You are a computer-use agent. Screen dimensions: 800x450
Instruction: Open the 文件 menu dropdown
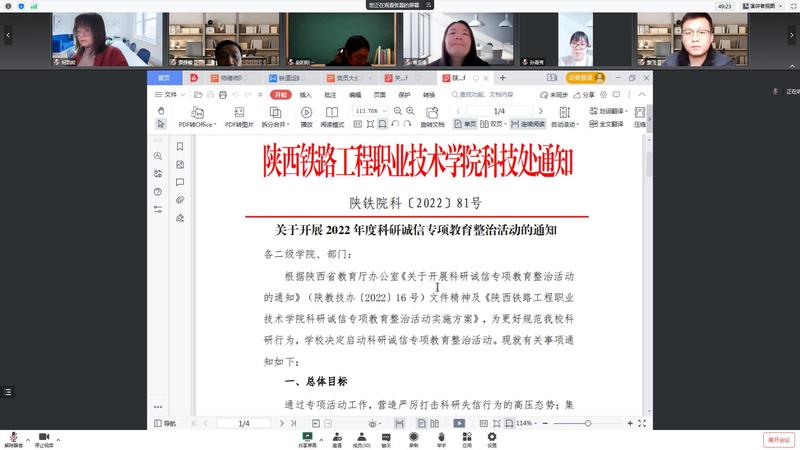coord(168,94)
